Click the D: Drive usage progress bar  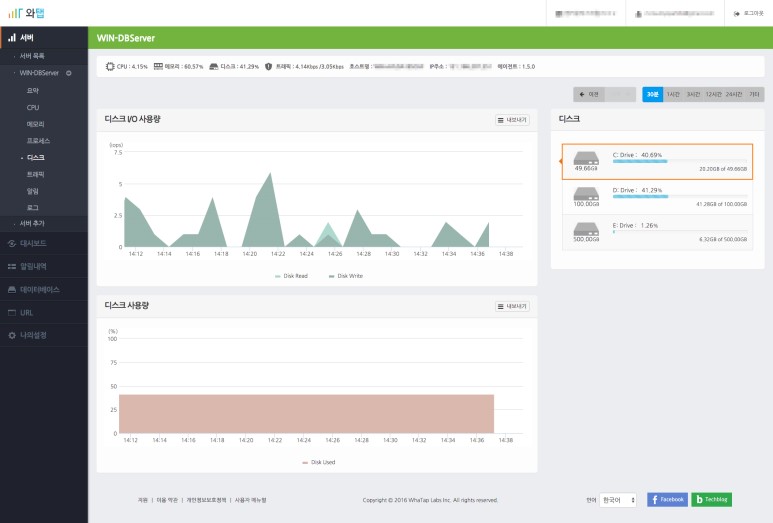(x=679, y=197)
